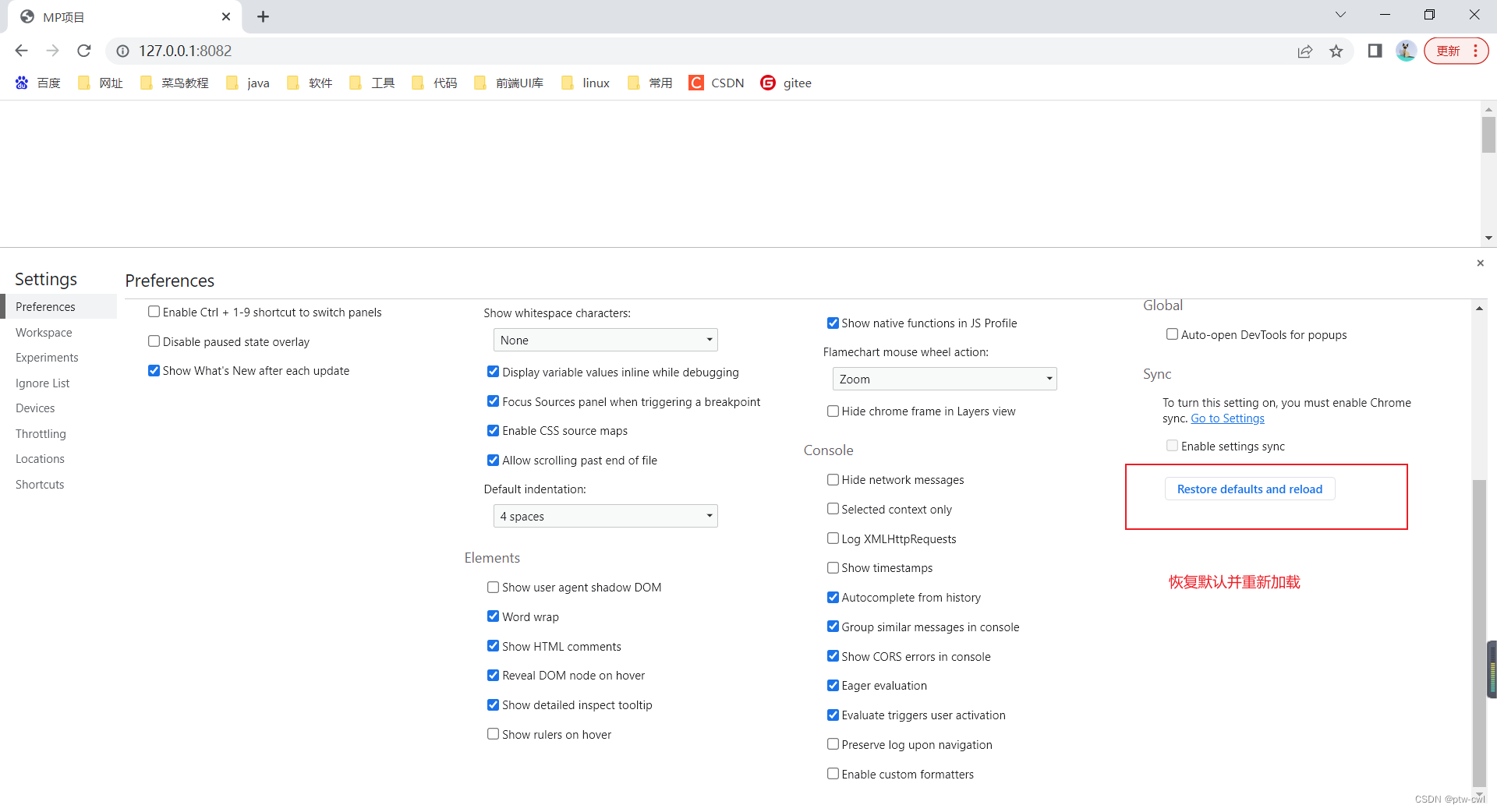Toggle Hide chrome frame in Layers view
The width and height of the screenshot is (1497, 812).
833,411
